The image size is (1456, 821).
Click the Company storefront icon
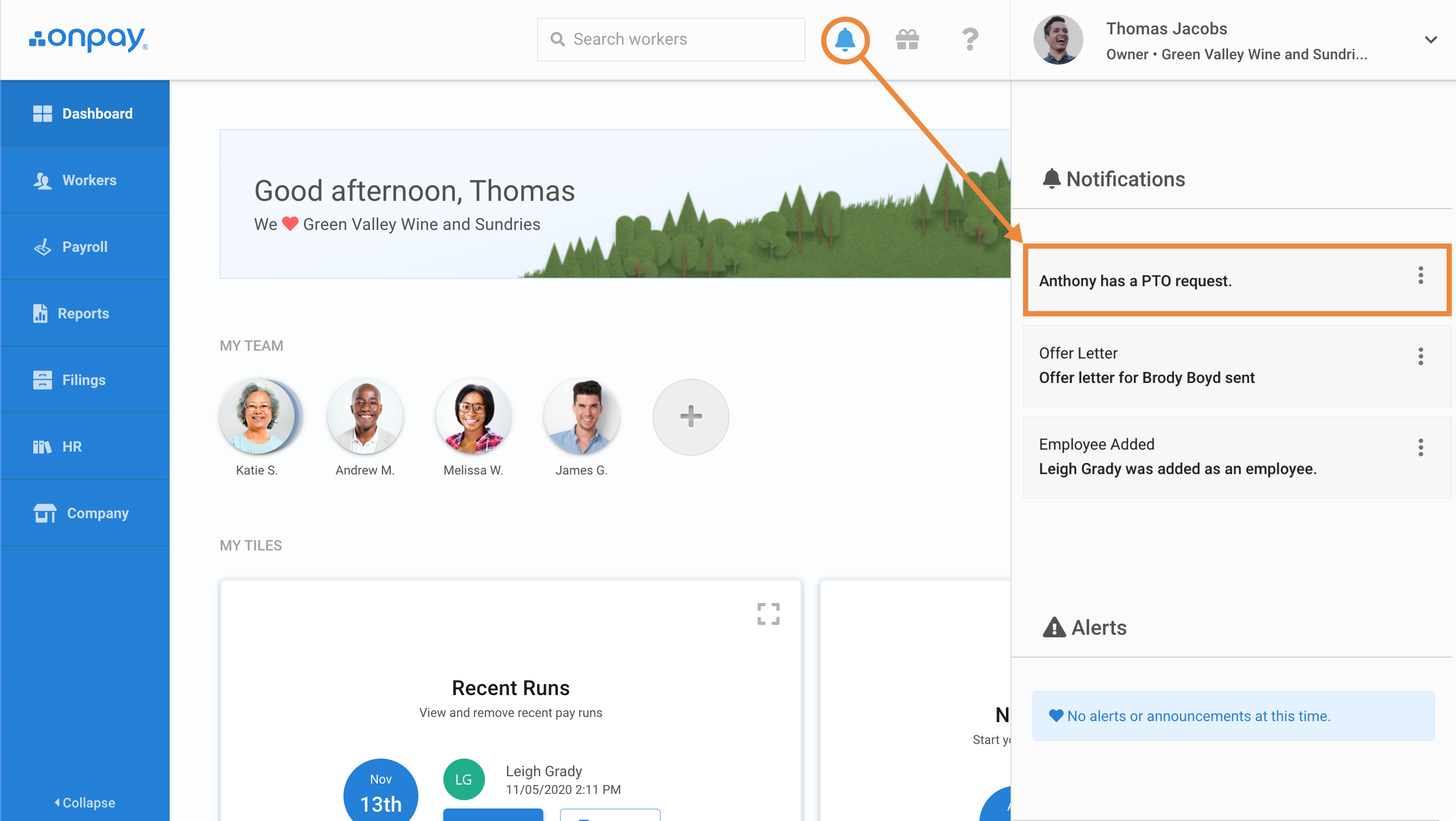coord(45,514)
